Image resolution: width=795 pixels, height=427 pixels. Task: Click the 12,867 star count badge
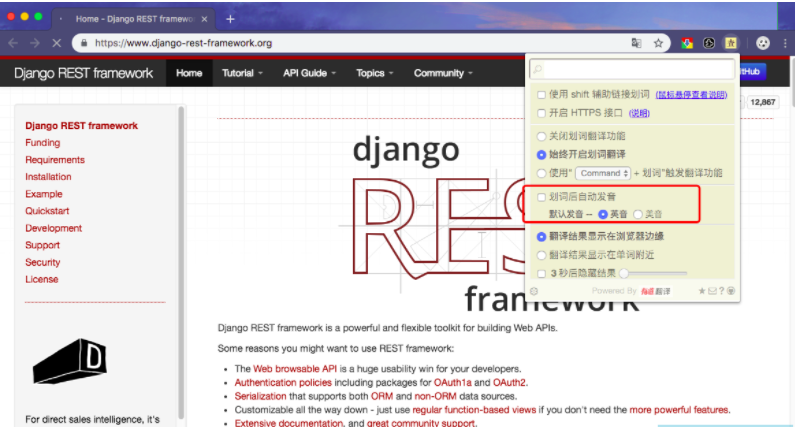(x=763, y=102)
